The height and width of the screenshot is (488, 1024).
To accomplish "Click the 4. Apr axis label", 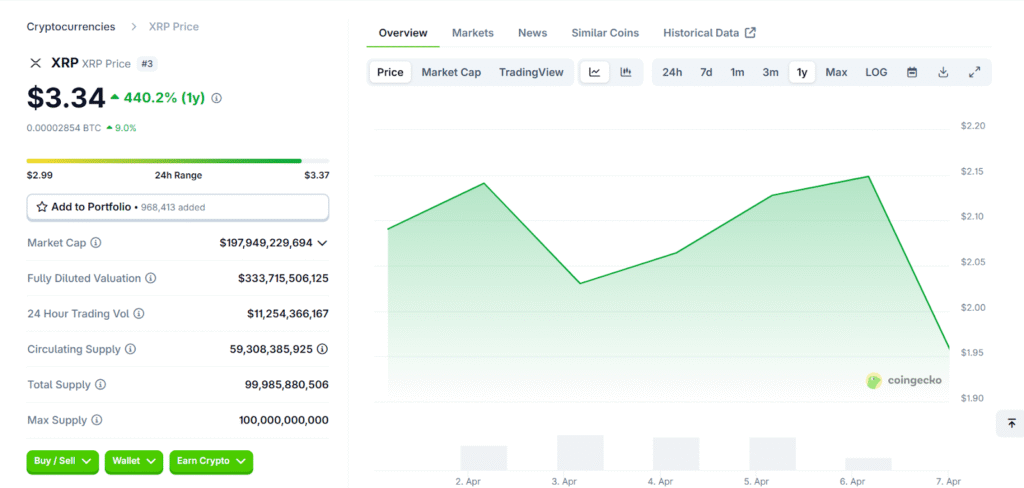I will [661, 481].
